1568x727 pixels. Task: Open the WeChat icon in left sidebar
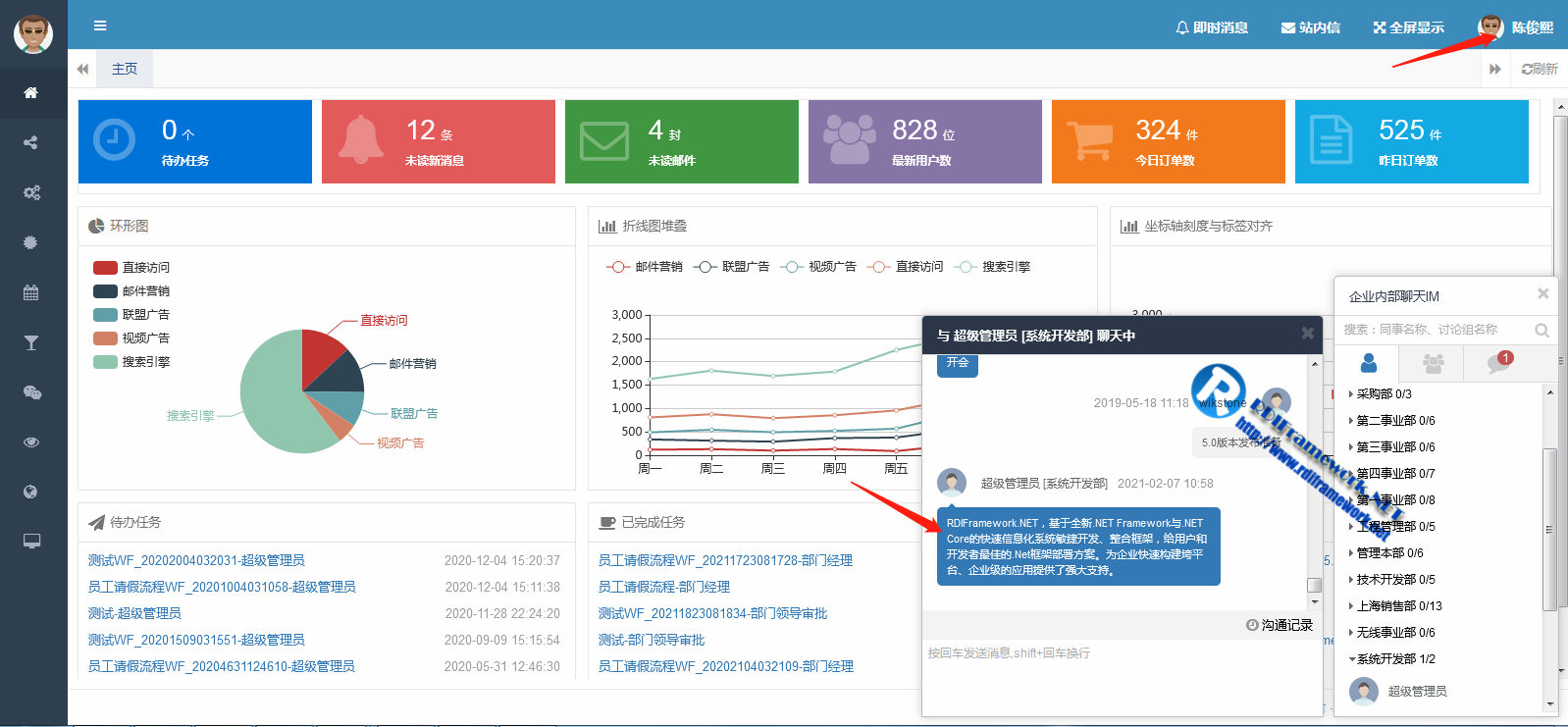click(x=31, y=392)
